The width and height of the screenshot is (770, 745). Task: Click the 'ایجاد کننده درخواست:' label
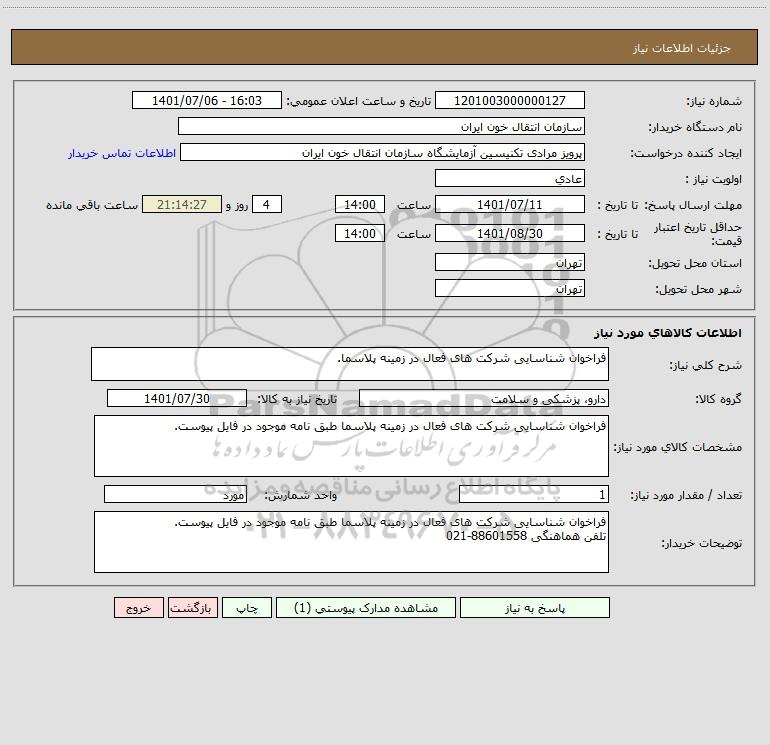(x=686, y=153)
